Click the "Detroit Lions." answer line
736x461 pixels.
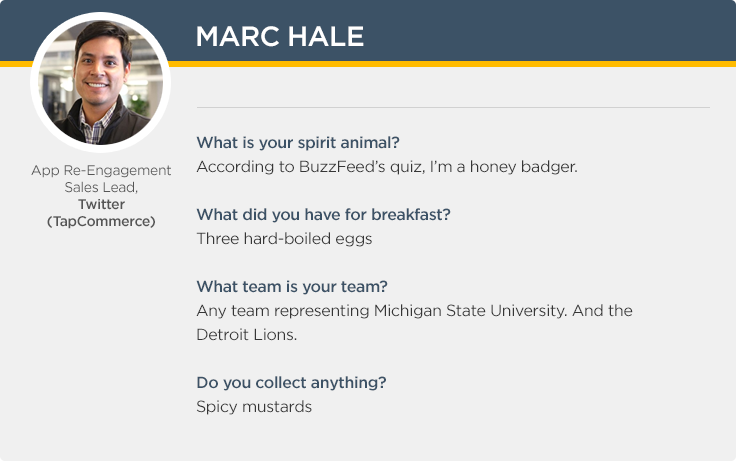point(247,335)
